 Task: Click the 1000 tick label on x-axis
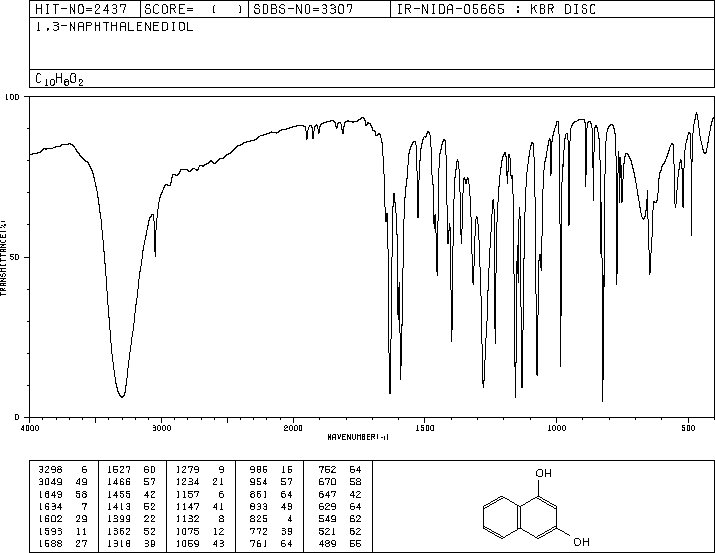(556, 428)
